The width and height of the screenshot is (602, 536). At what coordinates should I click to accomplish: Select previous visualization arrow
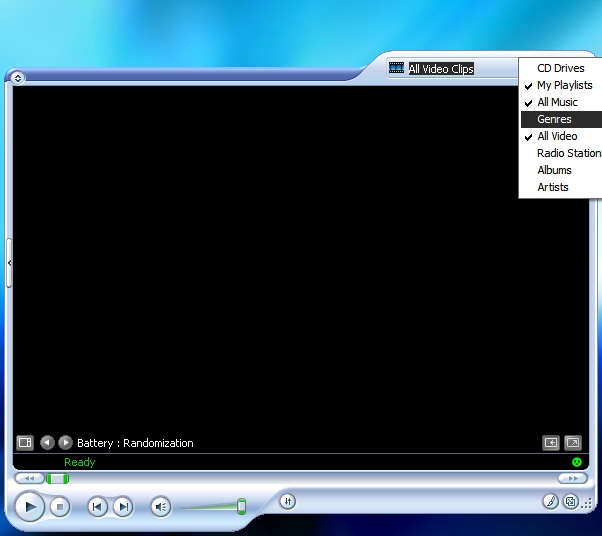tap(47, 443)
